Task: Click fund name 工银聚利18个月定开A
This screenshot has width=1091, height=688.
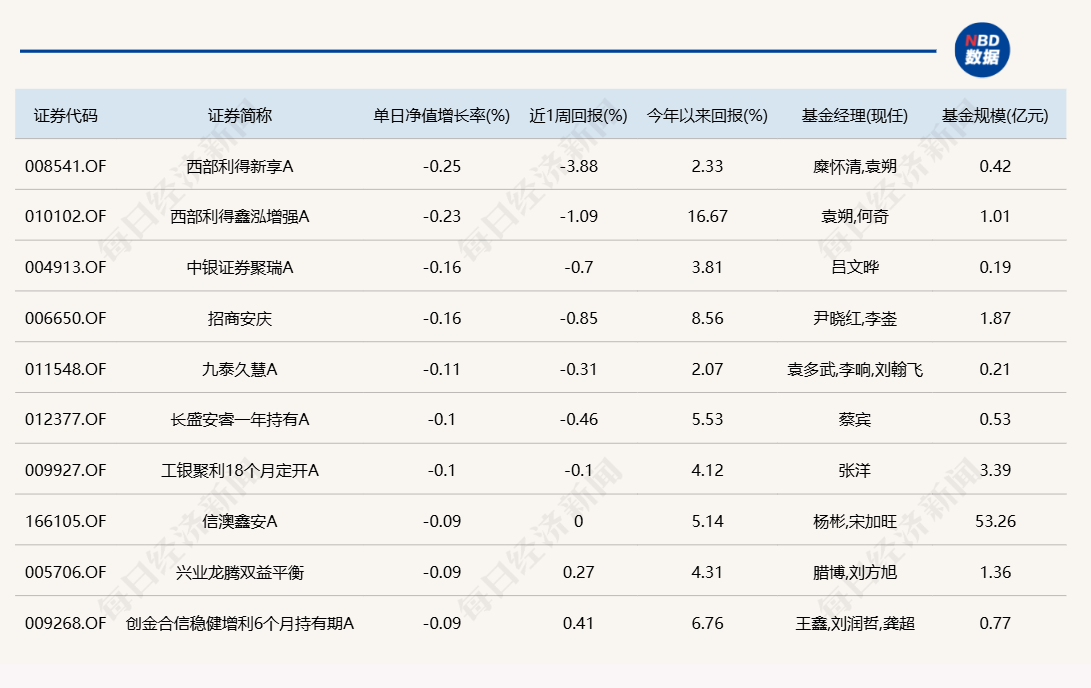Action: [x=239, y=470]
